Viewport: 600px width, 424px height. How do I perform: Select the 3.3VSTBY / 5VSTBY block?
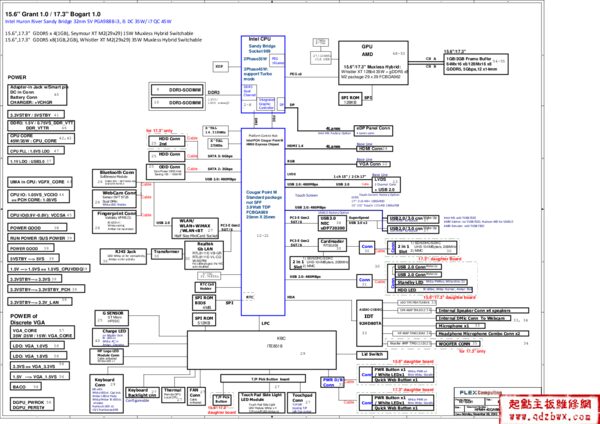(36, 114)
